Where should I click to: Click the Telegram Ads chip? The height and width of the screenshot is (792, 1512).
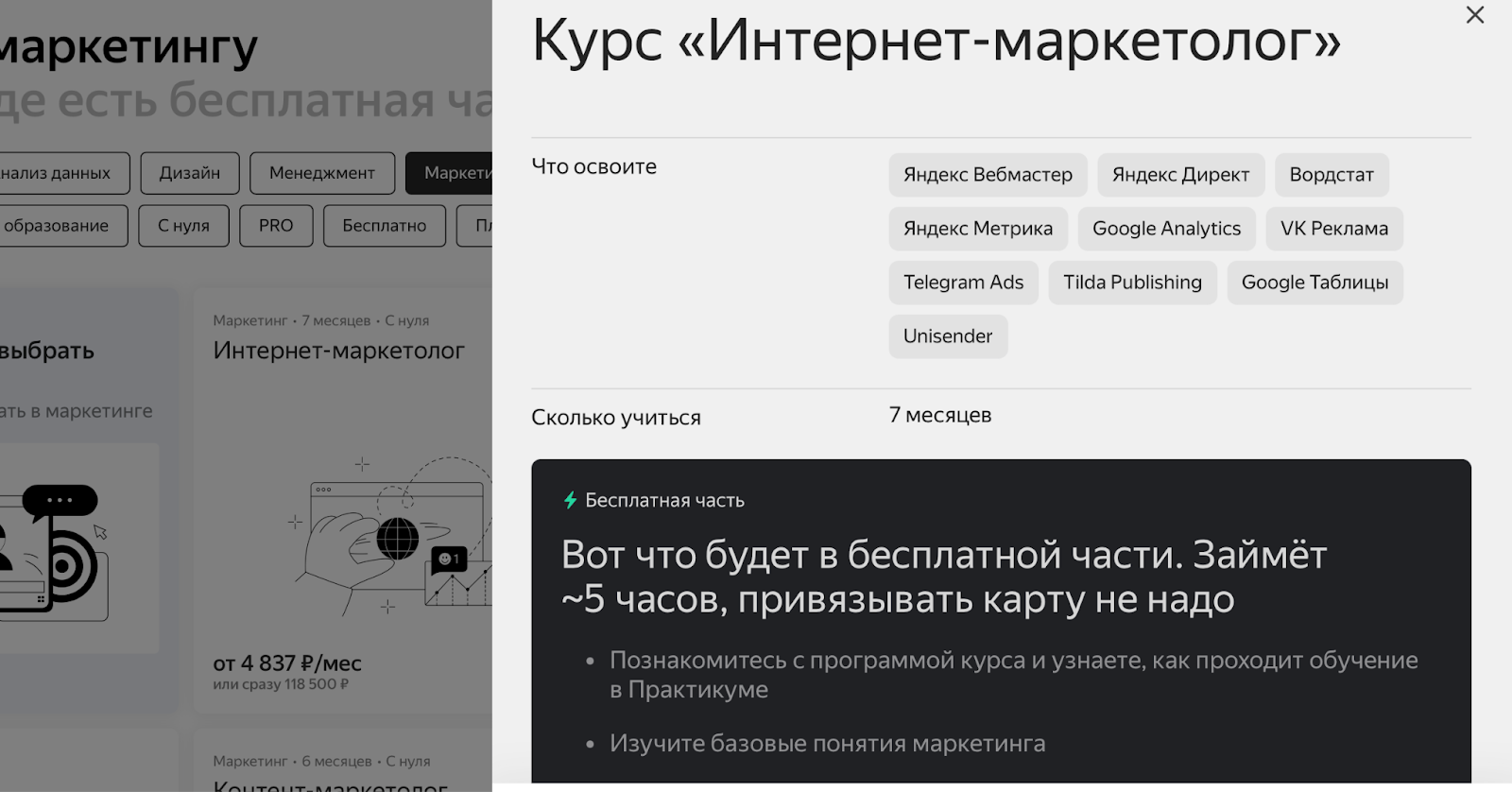(x=963, y=283)
